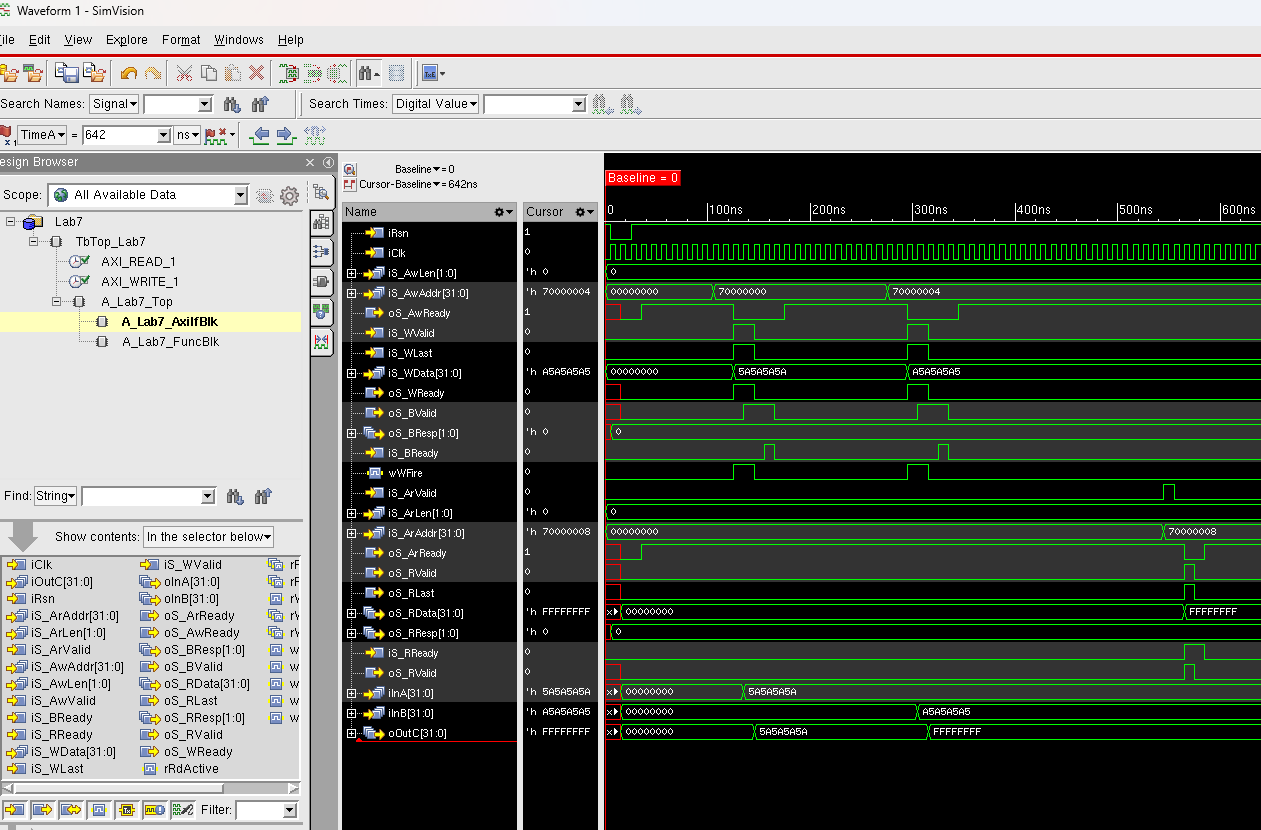Click the Find string search-down binoculars
1261x830 pixels.
[x=234, y=496]
